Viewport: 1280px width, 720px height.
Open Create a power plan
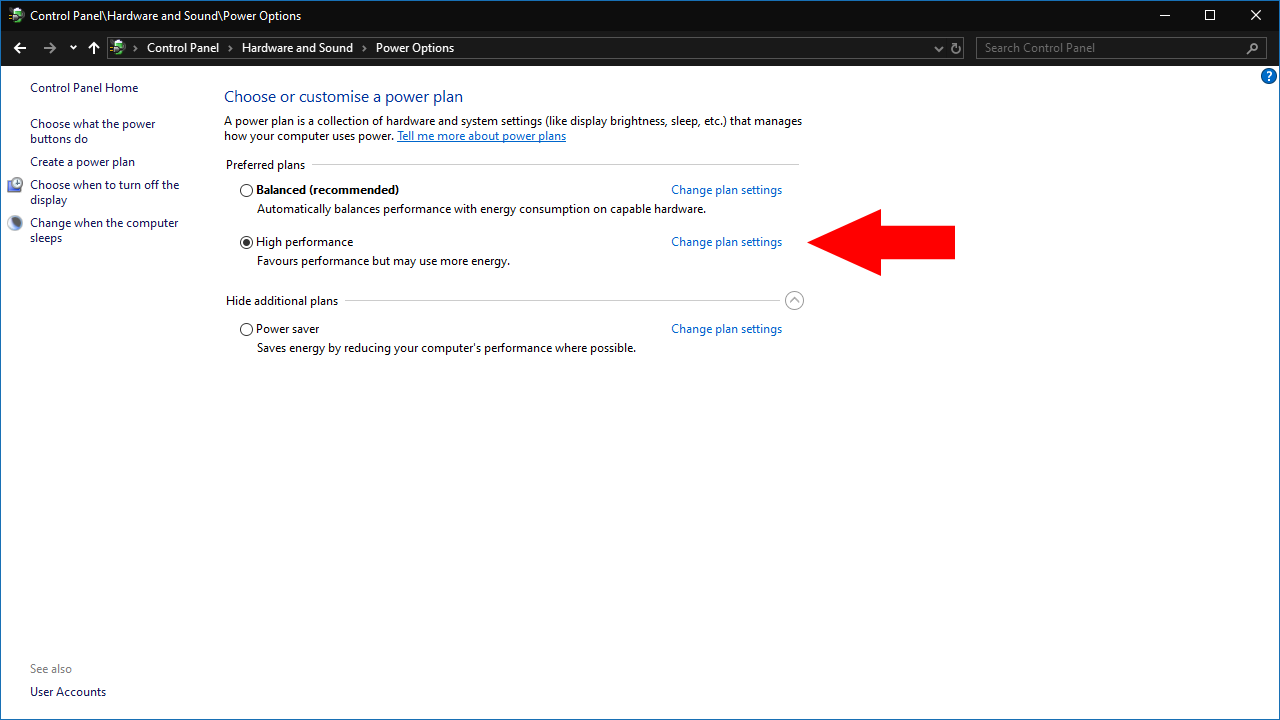point(82,162)
